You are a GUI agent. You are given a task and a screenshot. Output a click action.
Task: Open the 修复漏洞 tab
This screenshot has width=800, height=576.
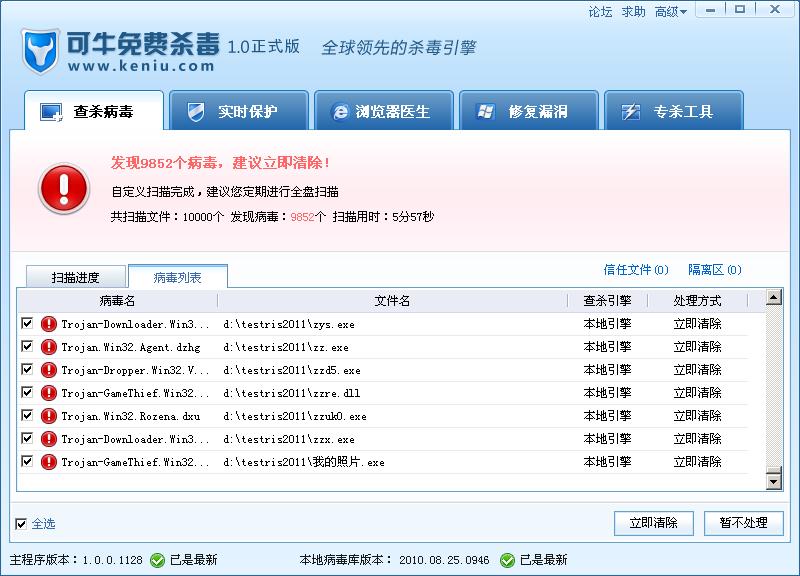[x=529, y=111]
